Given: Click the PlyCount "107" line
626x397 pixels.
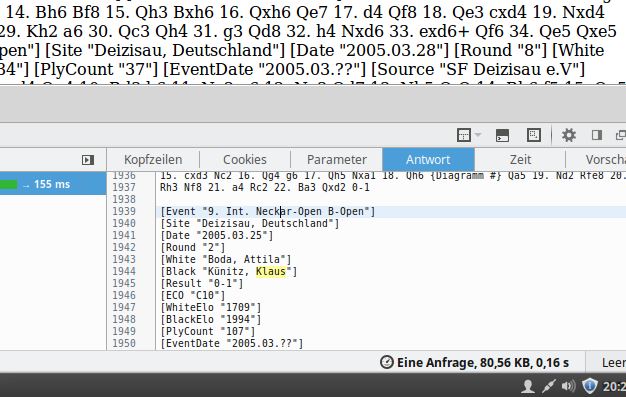Looking at the screenshot, I should click(208, 331).
